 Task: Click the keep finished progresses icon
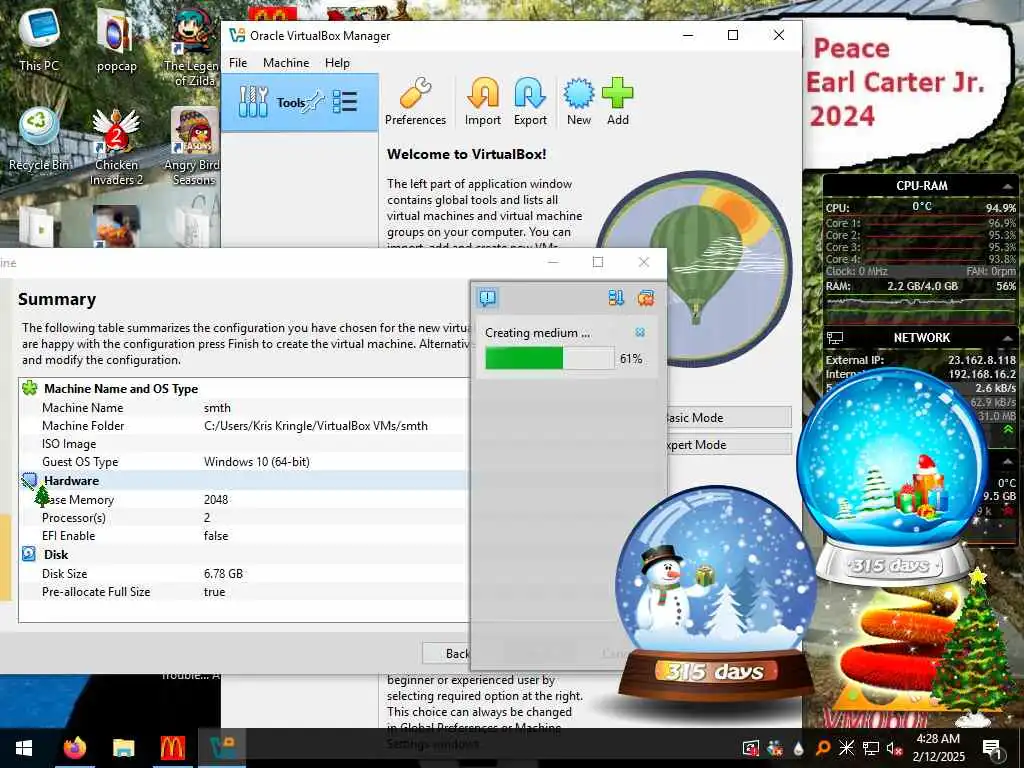pyautogui.click(x=616, y=298)
